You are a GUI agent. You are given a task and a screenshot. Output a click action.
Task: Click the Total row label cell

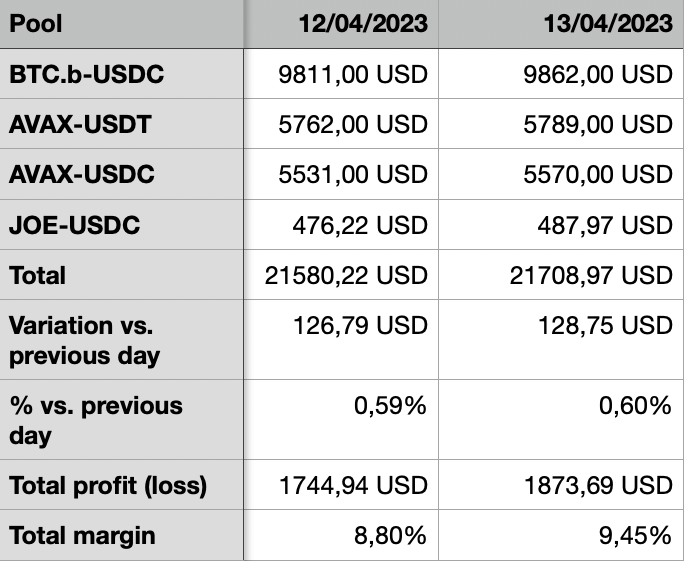pos(37,275)
